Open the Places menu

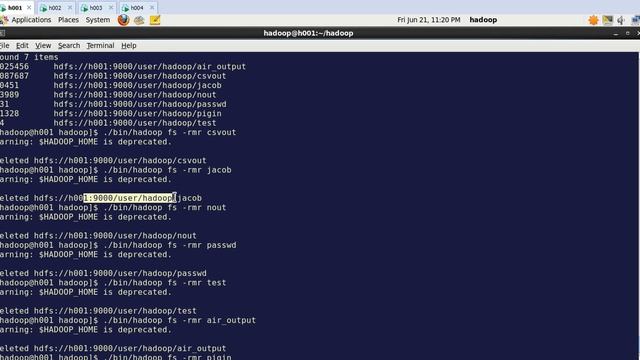tap(68, 20)
